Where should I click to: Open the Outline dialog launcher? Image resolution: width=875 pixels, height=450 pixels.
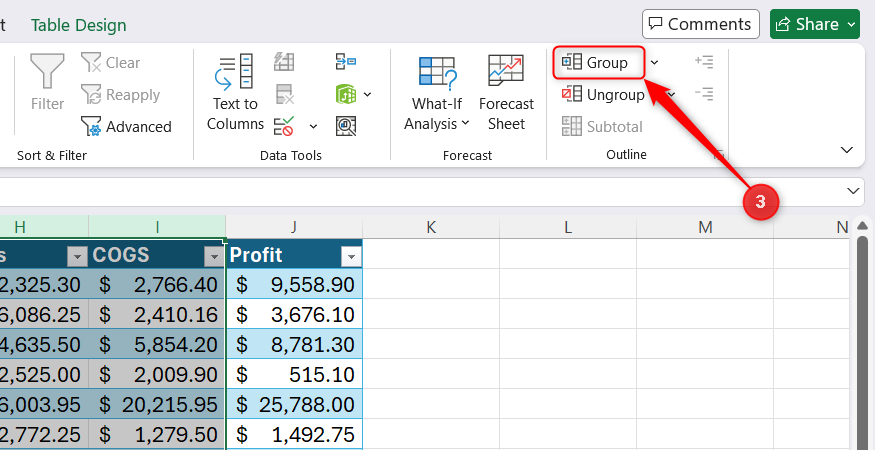(x=719, y=154)
